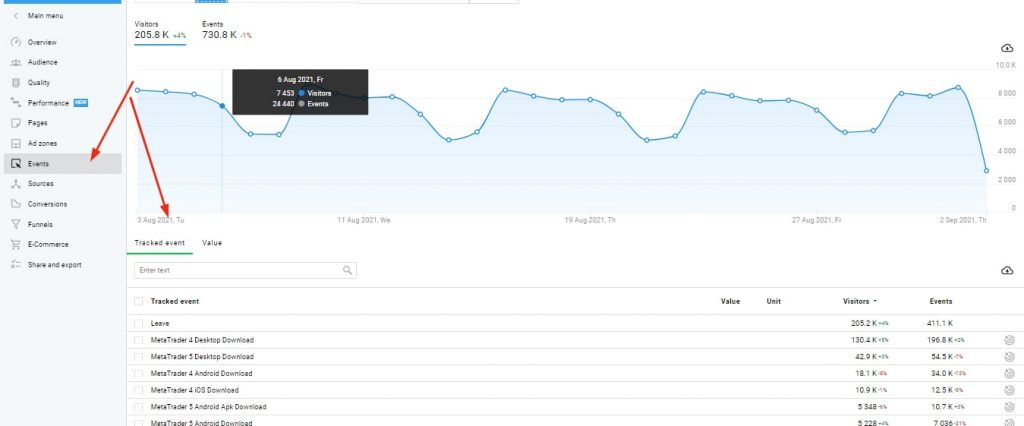Click search magnifier icon in text field
This screenshot has height=426, width=1024.
(x=347, y=270)
